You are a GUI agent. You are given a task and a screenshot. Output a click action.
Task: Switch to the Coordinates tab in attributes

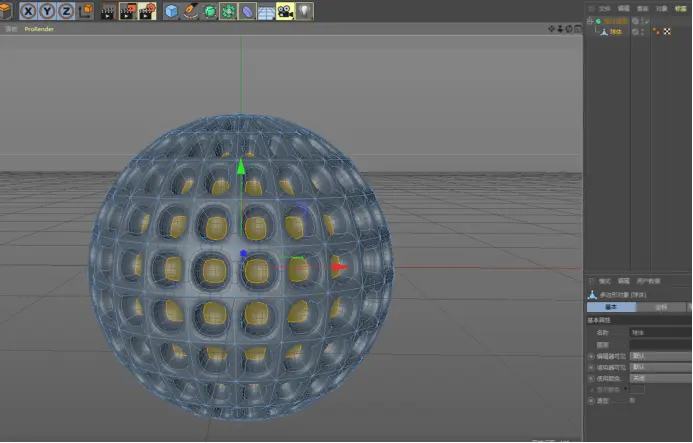click(x=661, y=307)
